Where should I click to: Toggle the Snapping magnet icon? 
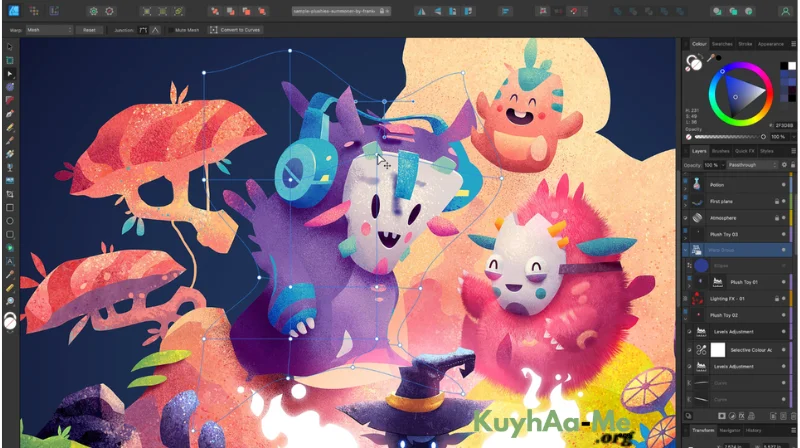click(574, 11)
